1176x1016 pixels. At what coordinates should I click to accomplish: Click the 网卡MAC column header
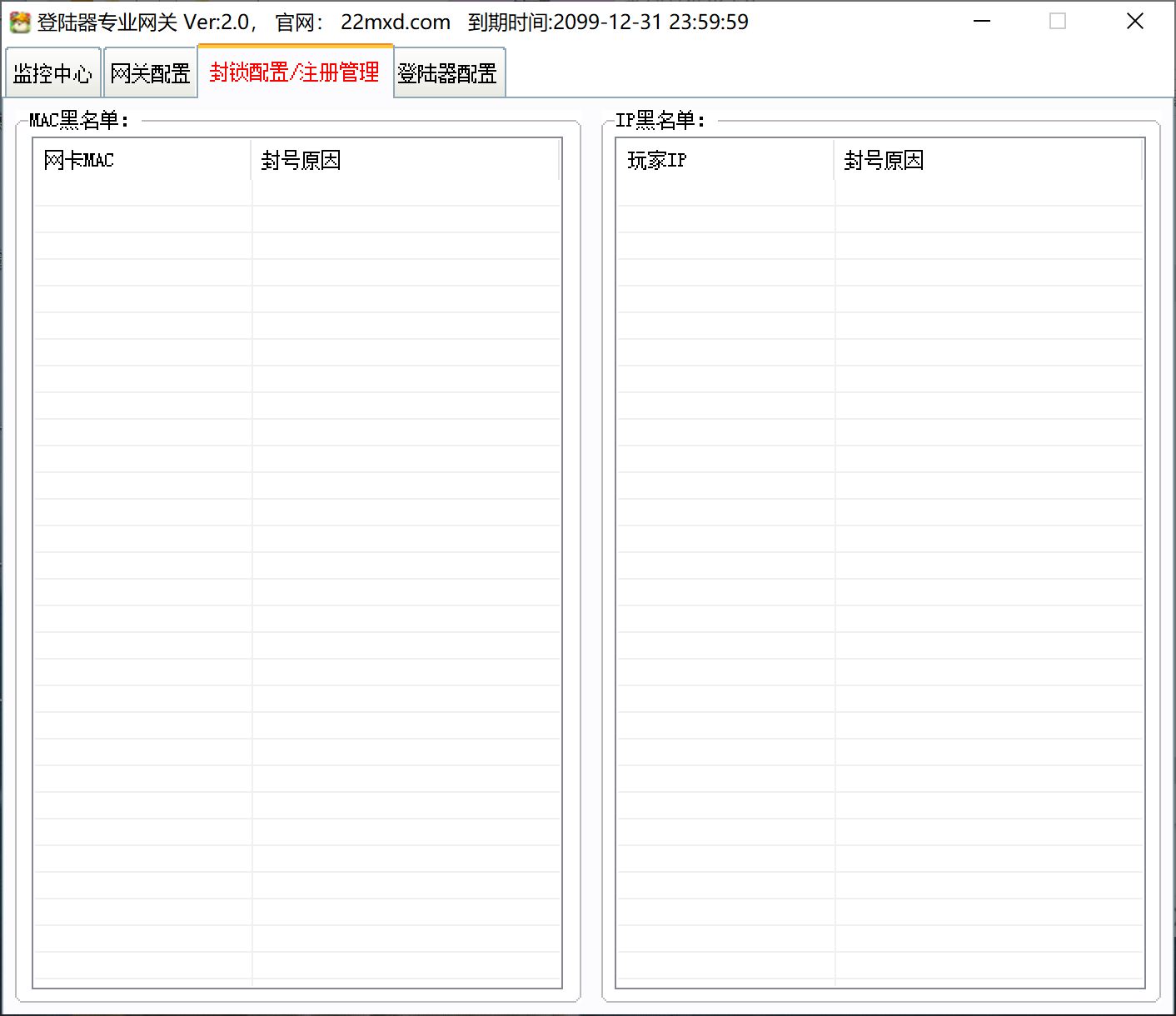(142, 160)
